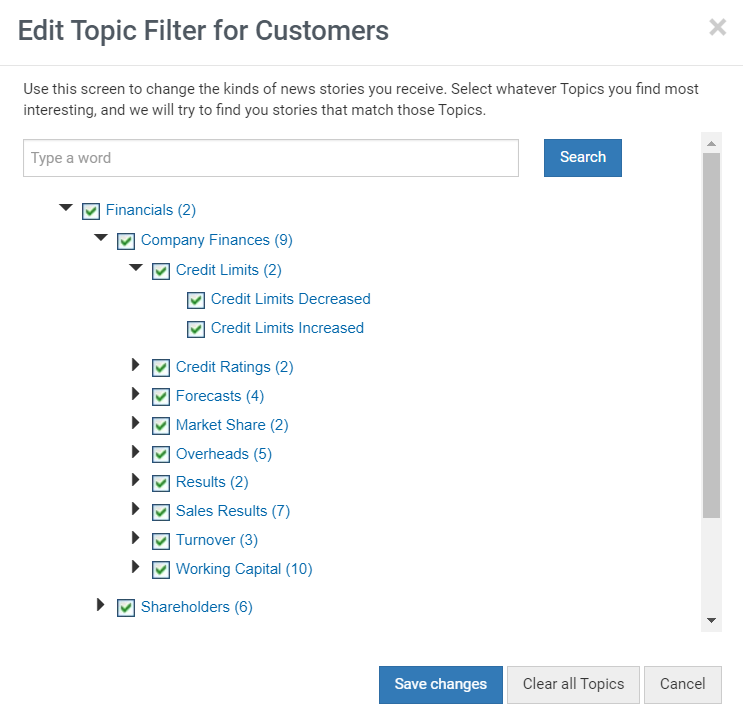Image resolution: width=743 pixels, height=721 pixels.
Task: Select the Market Share topic link
Action: pyautogui.click(x=232, y=425)
